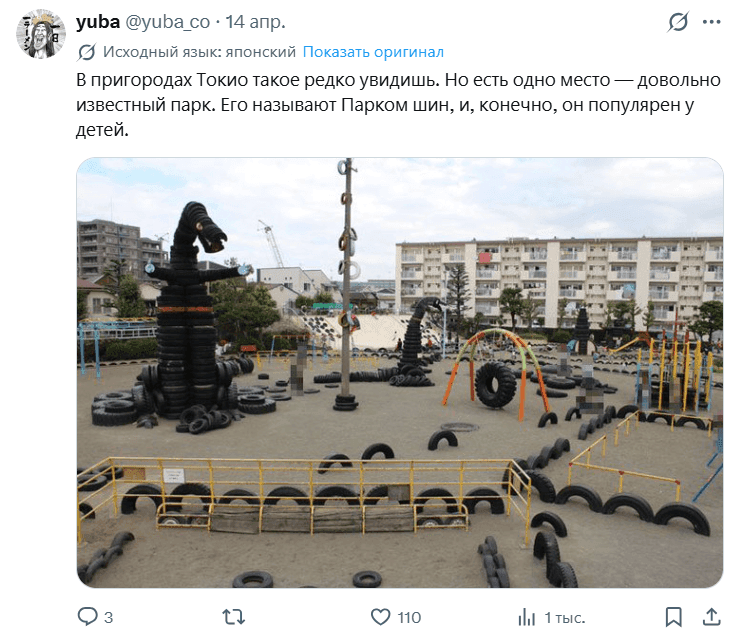
Task: Open the tire park photo
Action: click(400, 372)
